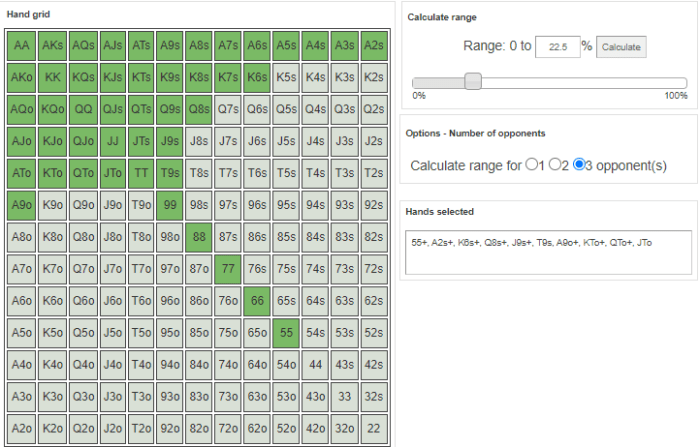Image resolution: width=700 pixels, height=447 pixels.
Task: Select 2 opponents radio option
Action: pos(555,165)
